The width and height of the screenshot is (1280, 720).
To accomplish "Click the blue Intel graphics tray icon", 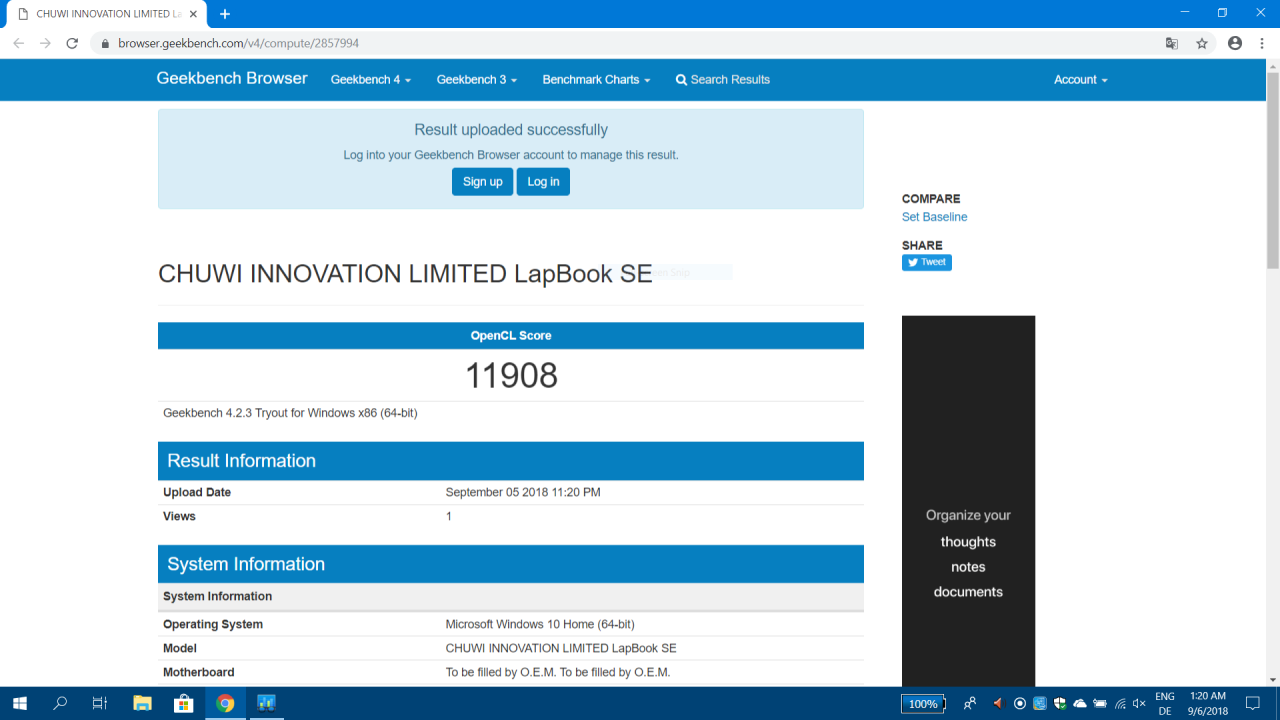I will coord(1040,703).
